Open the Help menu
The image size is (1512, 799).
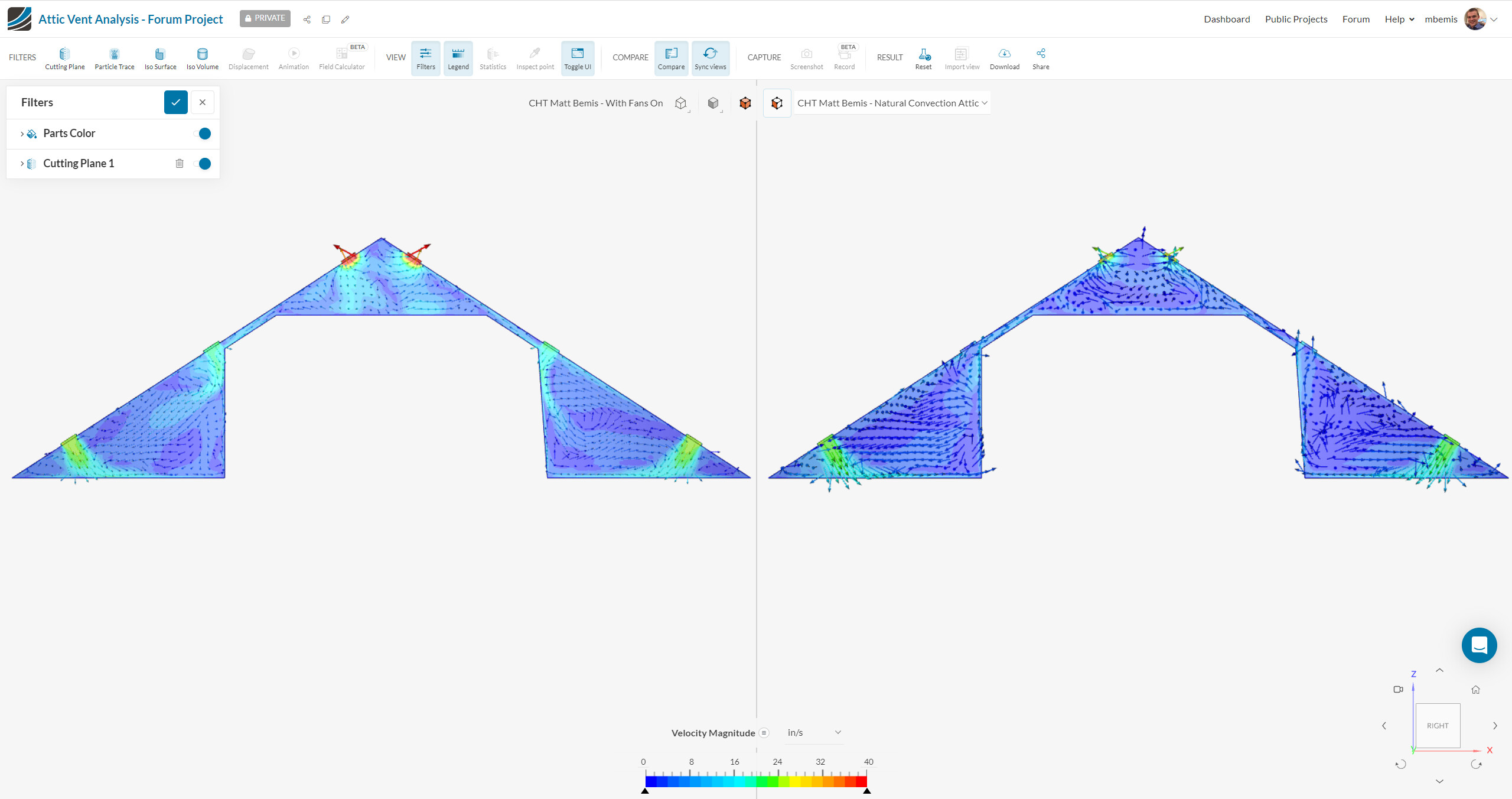click(x=1399, y=19)
